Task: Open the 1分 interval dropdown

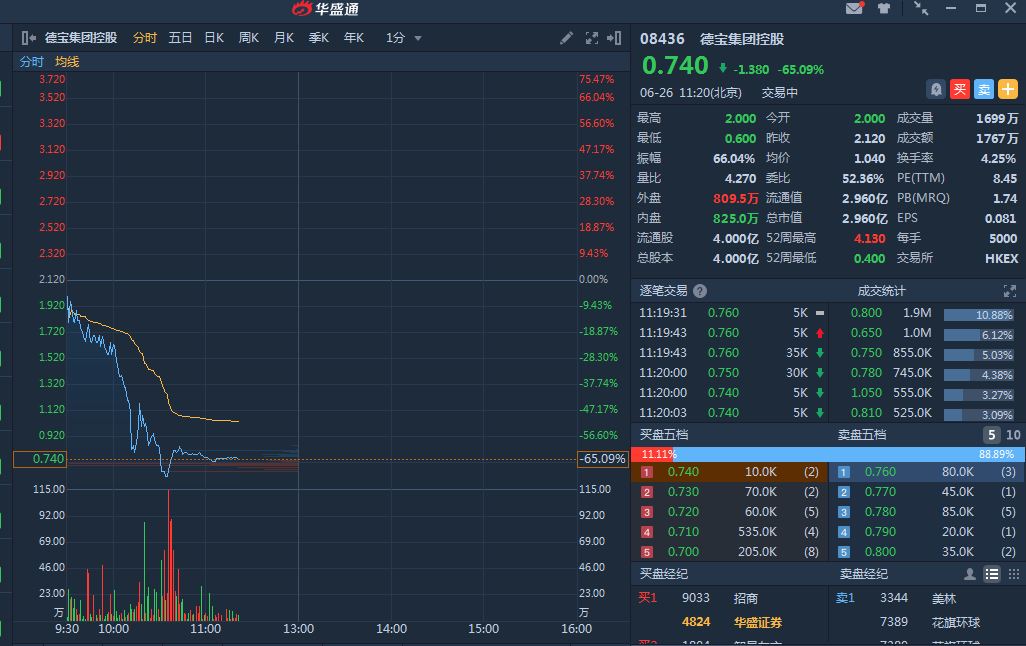Action: 403,38
